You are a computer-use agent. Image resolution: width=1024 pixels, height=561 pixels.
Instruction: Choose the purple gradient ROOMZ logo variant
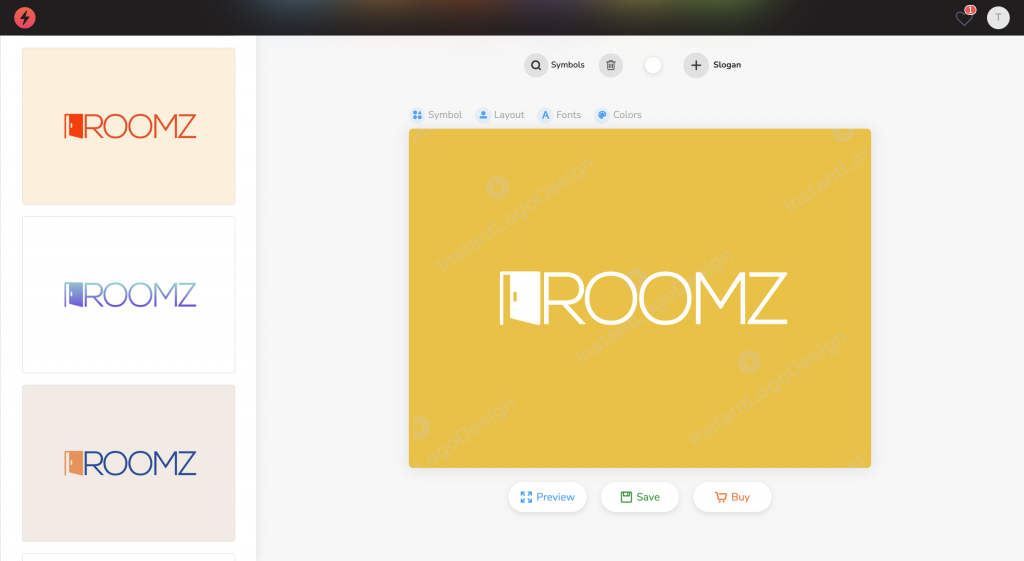click(x=129, y=295)
